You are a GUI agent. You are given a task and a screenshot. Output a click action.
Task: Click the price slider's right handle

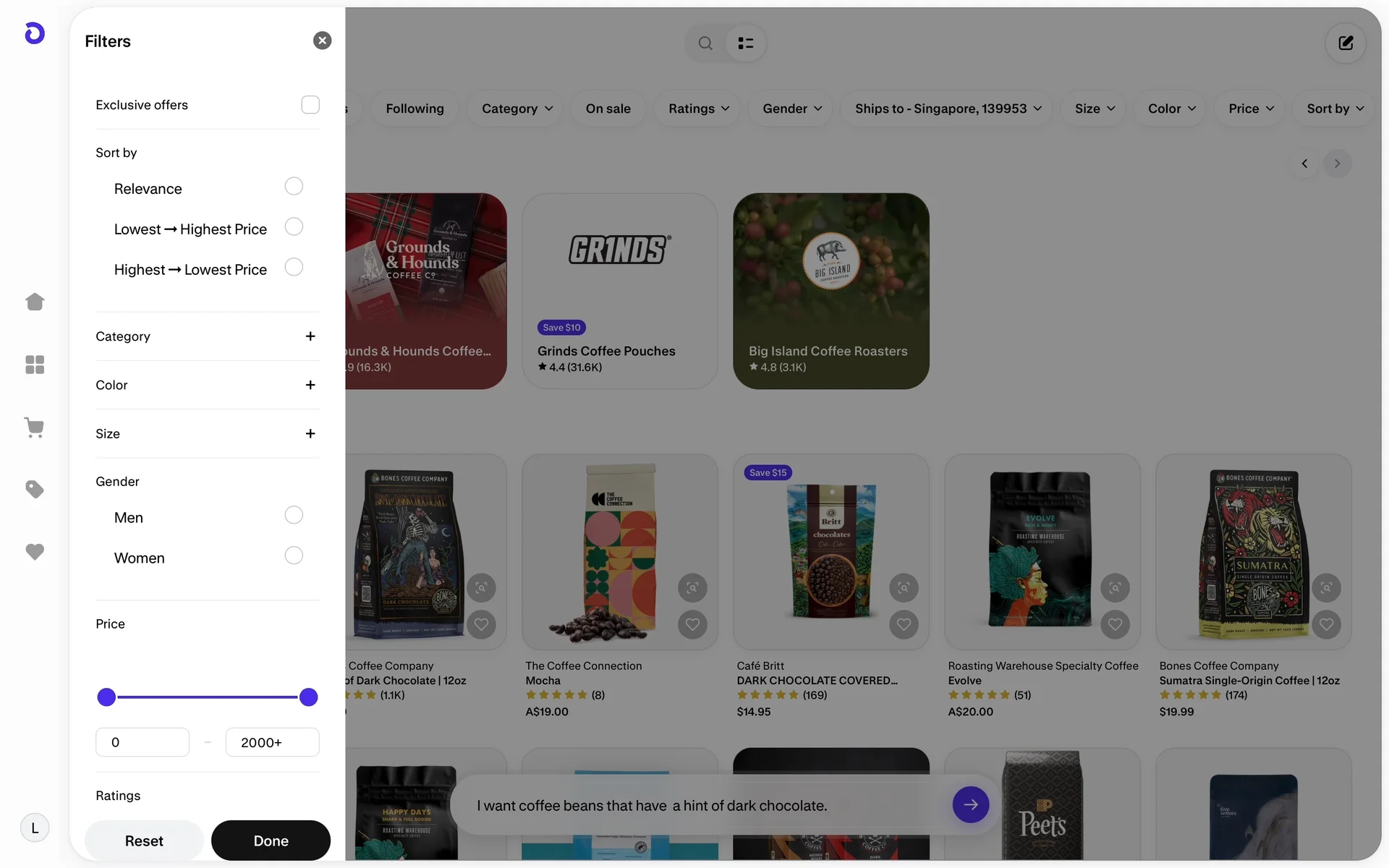pos(309,697)
